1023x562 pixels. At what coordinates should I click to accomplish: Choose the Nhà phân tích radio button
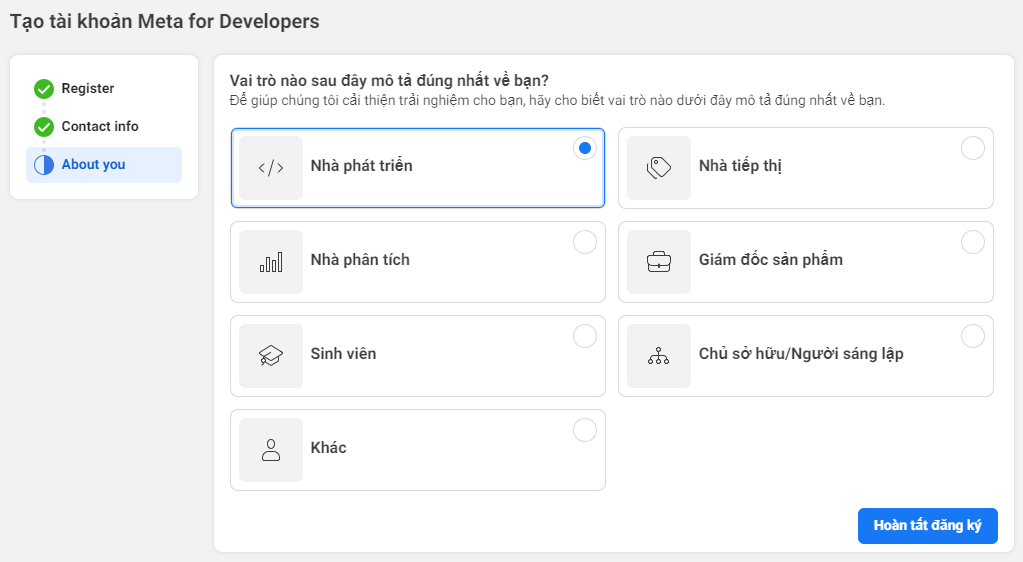pos(585,242)
